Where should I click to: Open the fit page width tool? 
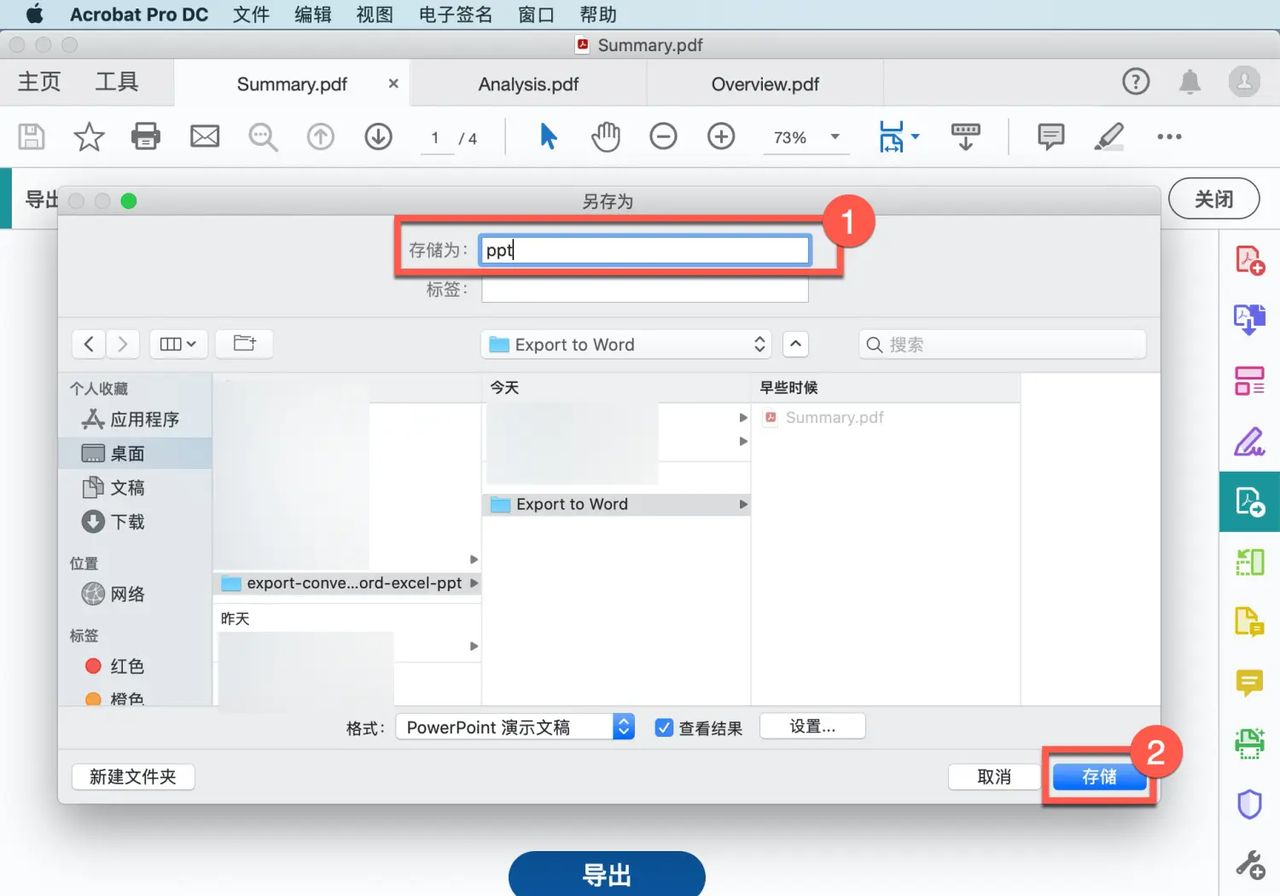pyautogui.click(x=898, y=137)
